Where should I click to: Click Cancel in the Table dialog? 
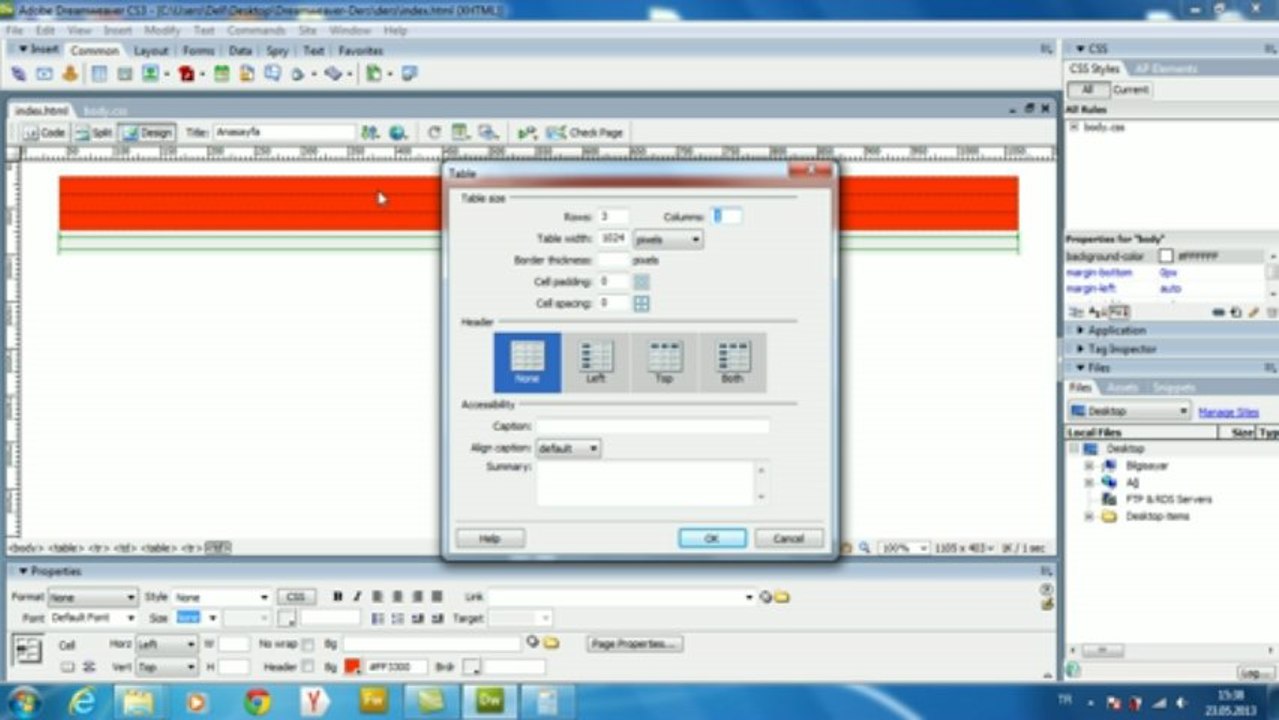[789, 538]
